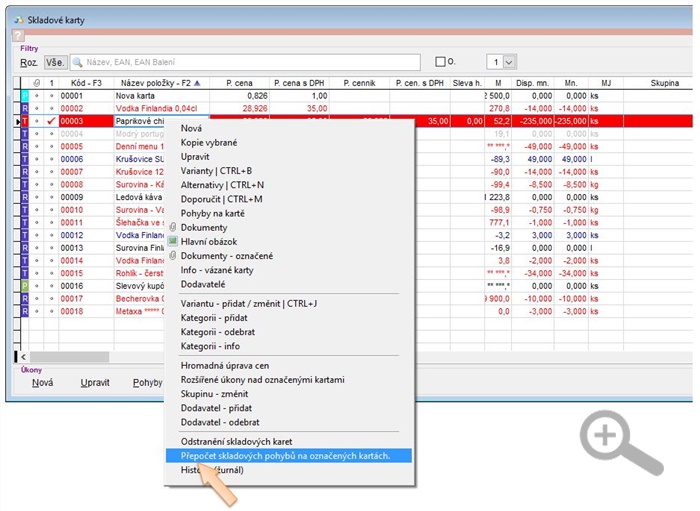Open Dodavatelé from the context menu

(x=203, y=284)
